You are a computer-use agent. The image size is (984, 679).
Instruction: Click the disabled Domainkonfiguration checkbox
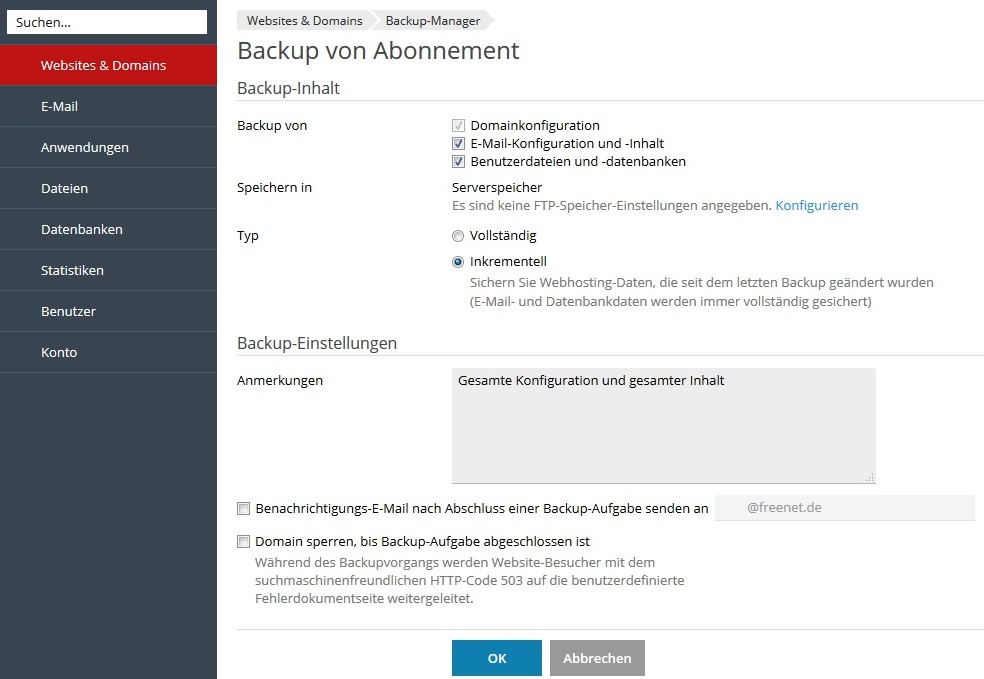[x=458, y=126]
